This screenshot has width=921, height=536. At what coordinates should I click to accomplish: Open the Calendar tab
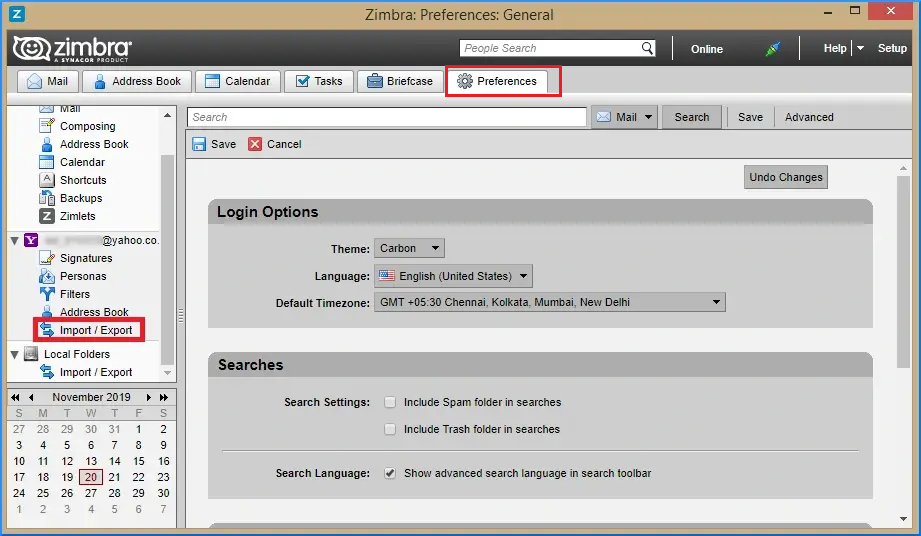pyautogui.click(x=237, y=81)
